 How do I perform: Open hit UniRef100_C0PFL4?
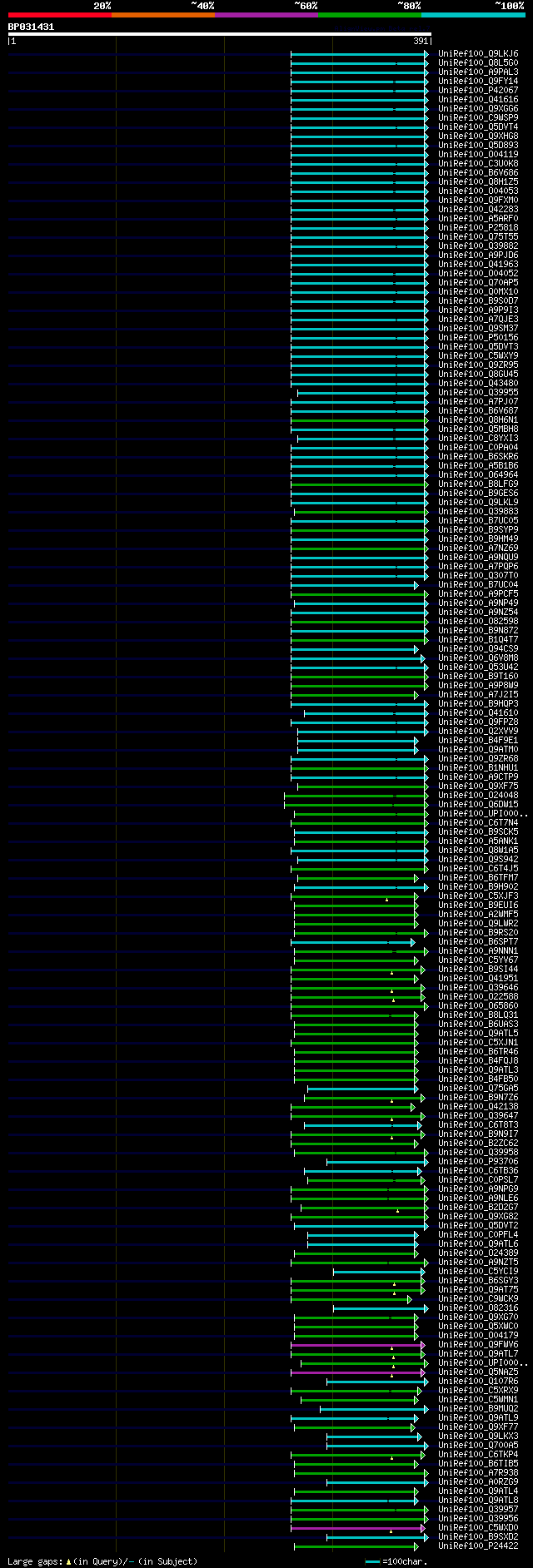(478, 1234)
